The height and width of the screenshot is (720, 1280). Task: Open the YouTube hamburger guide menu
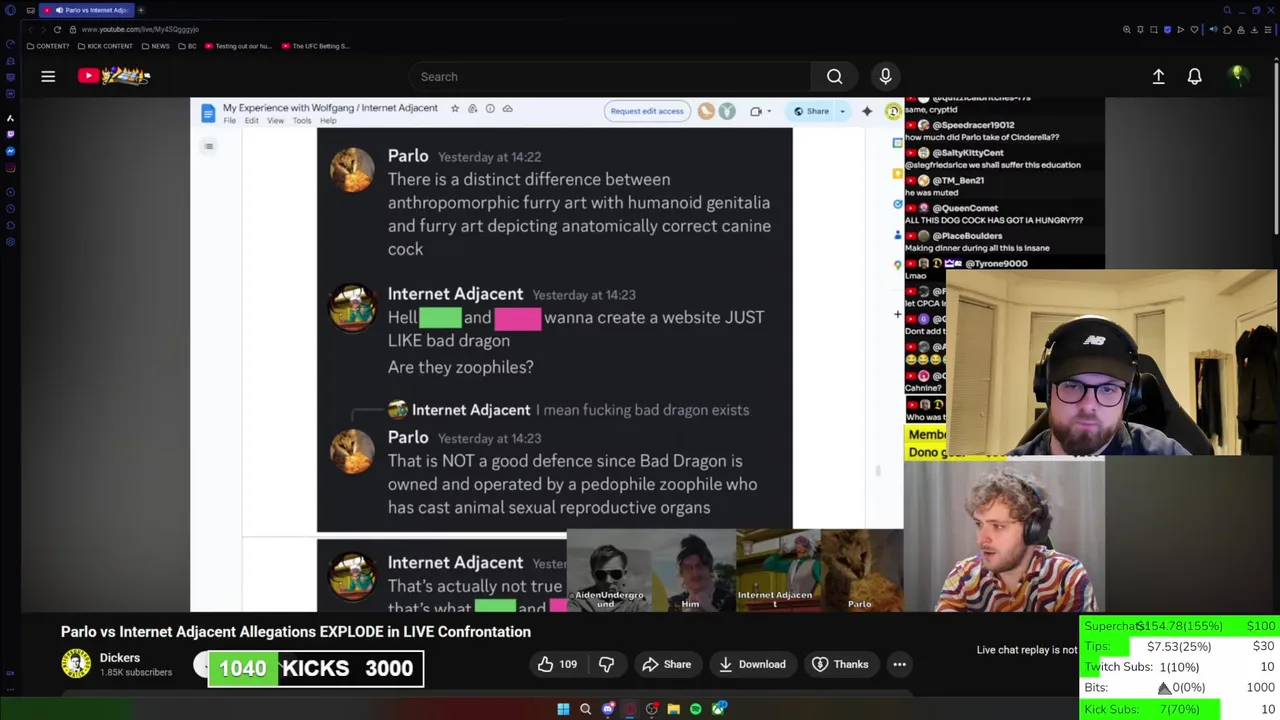pos(48,76)
